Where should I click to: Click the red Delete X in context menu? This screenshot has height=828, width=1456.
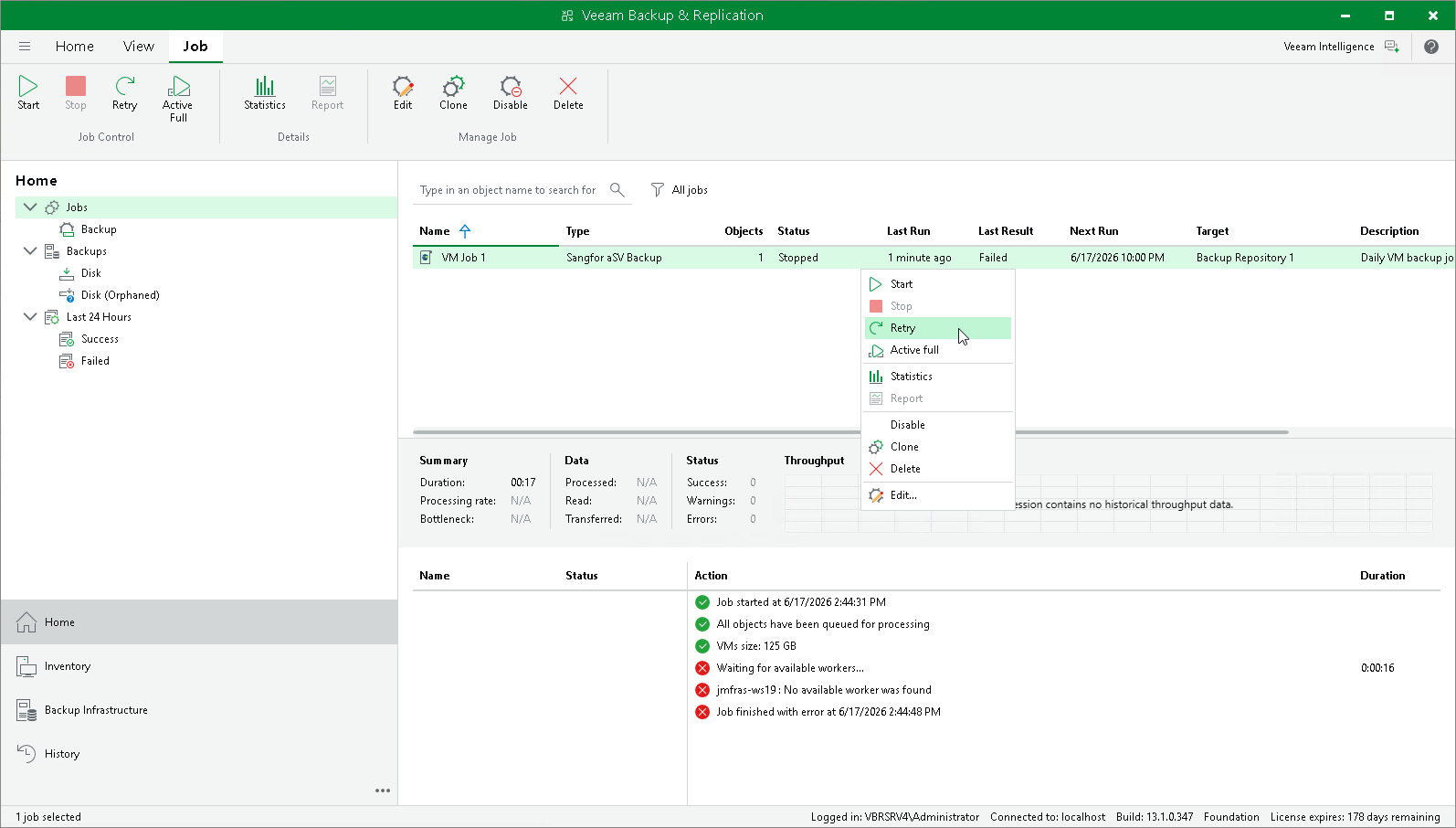click(x=876, y=469)
